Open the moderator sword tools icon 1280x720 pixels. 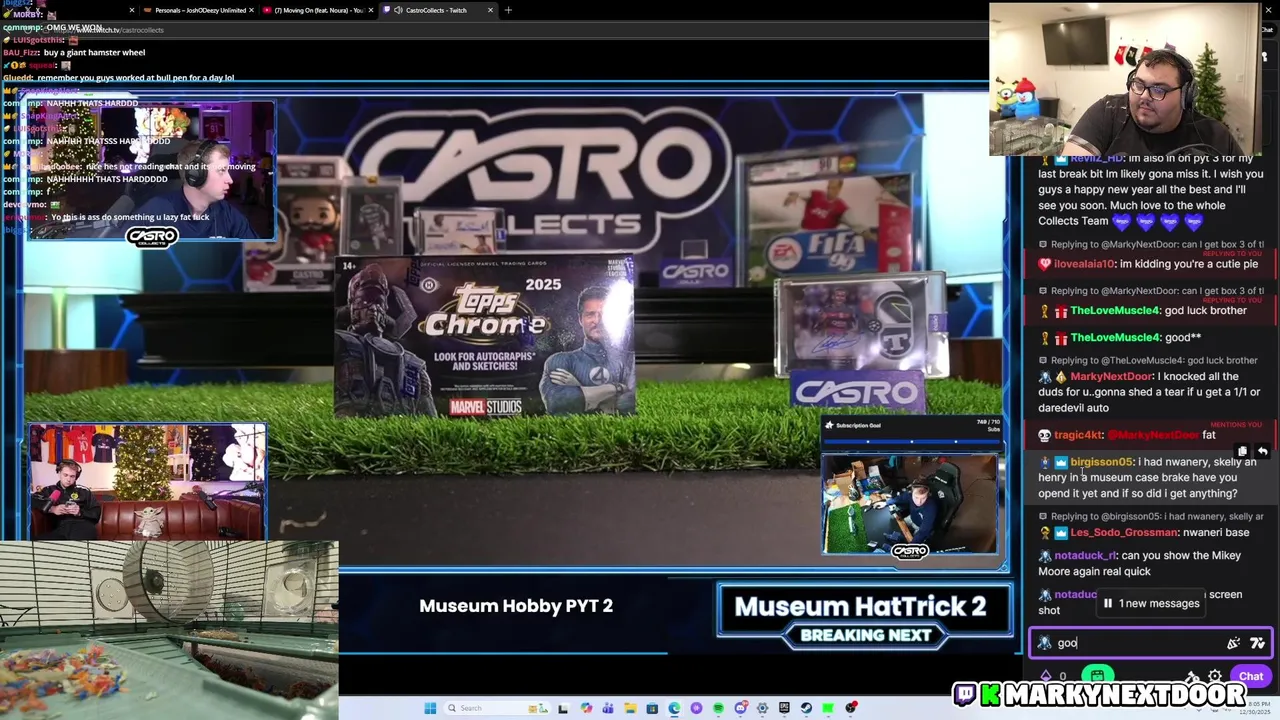coord(1192,676)
